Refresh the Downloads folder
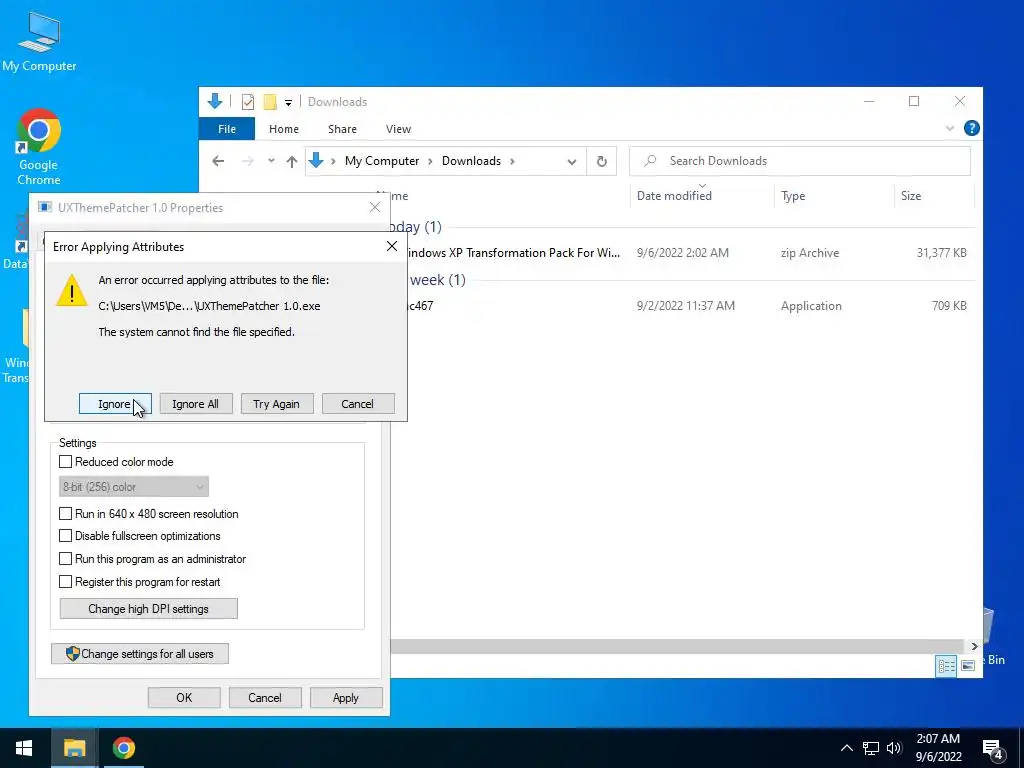This screenshot has width=1024, height=768. pyautogui.click(x=601, y=161)
